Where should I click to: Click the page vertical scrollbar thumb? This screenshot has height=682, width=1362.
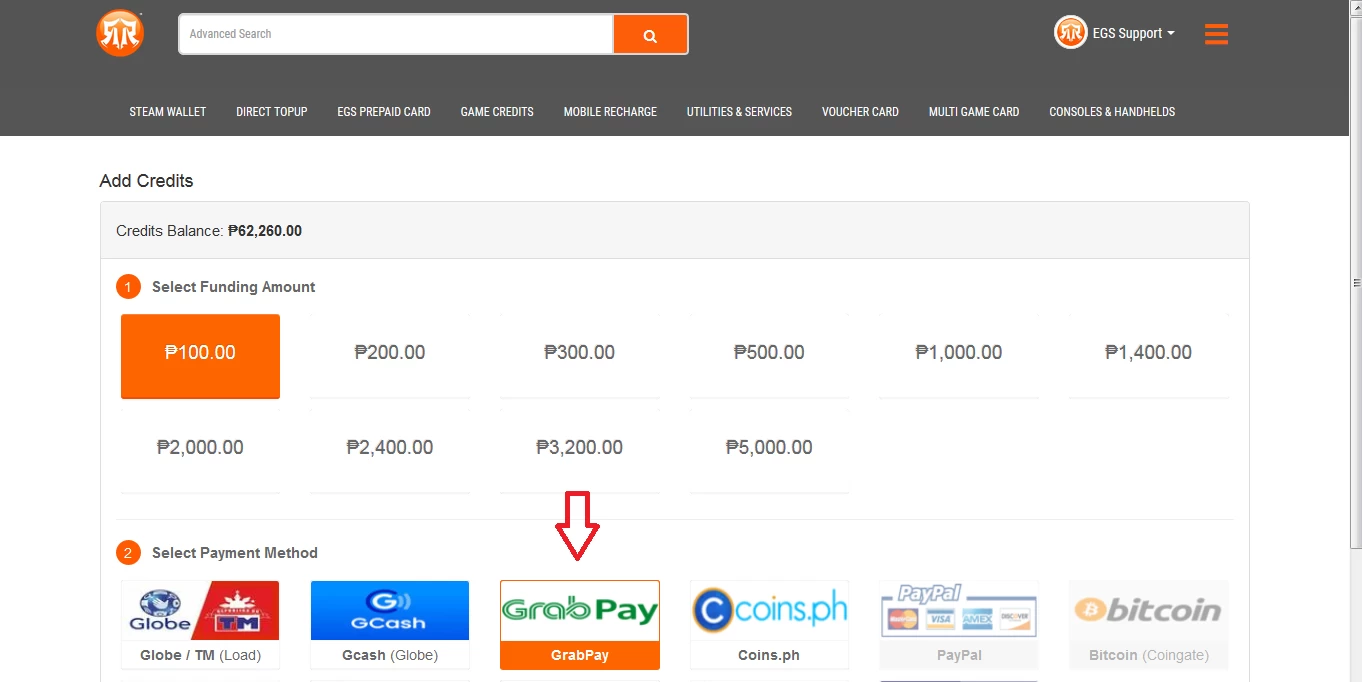(1356, 283)
